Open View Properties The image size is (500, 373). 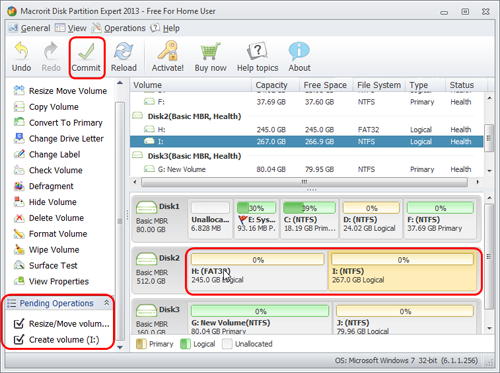click(x=51, y=281)
